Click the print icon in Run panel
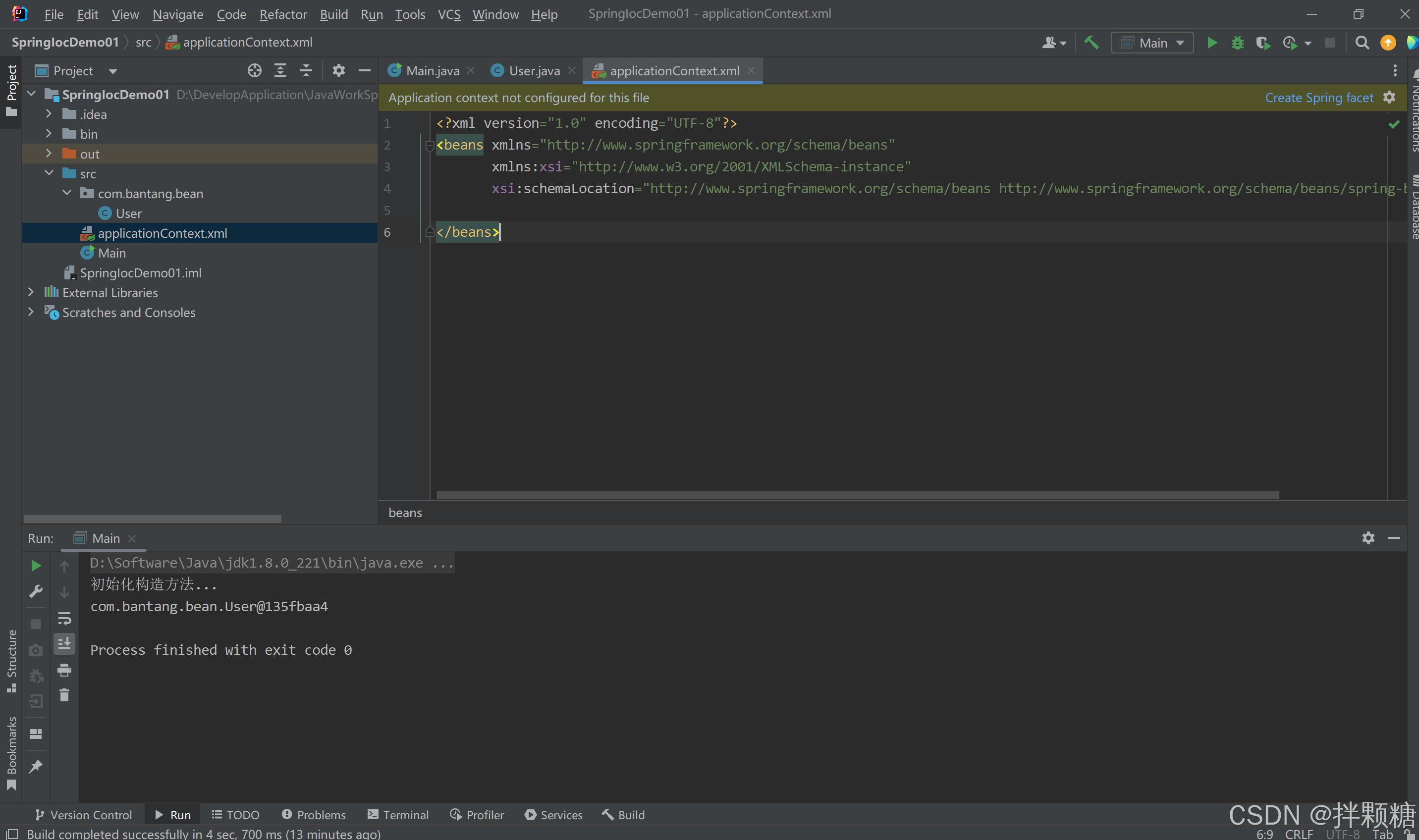The height and width of the screenshot is (840, 1419). [x=64, y=670]
